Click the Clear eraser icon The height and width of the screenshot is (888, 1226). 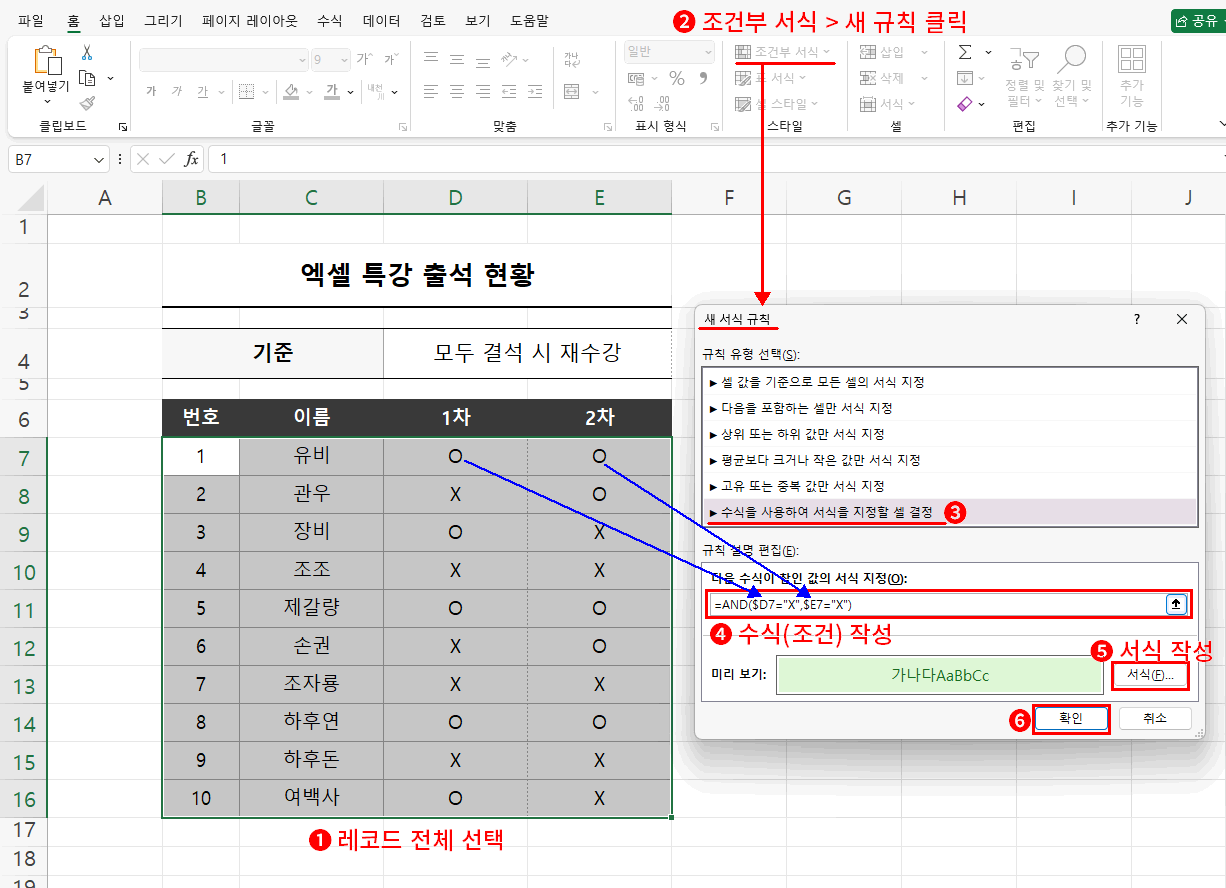965,103
